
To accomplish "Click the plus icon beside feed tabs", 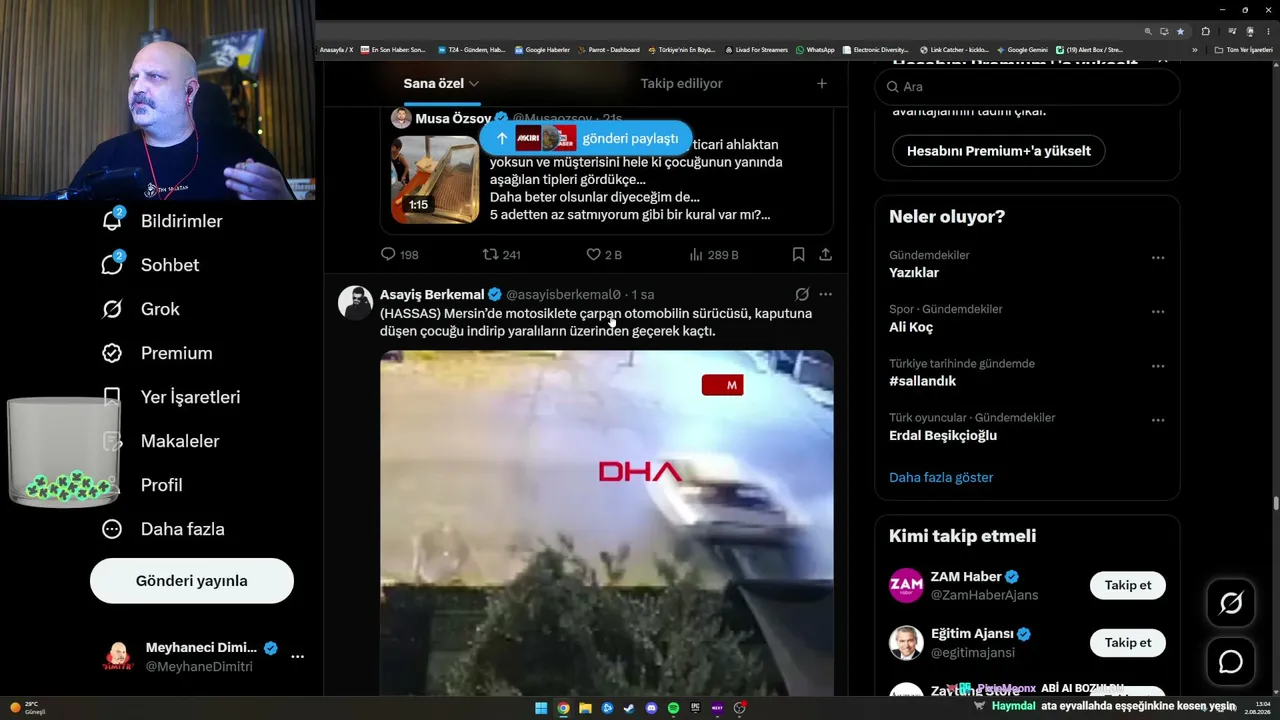I will coord(822,84).
